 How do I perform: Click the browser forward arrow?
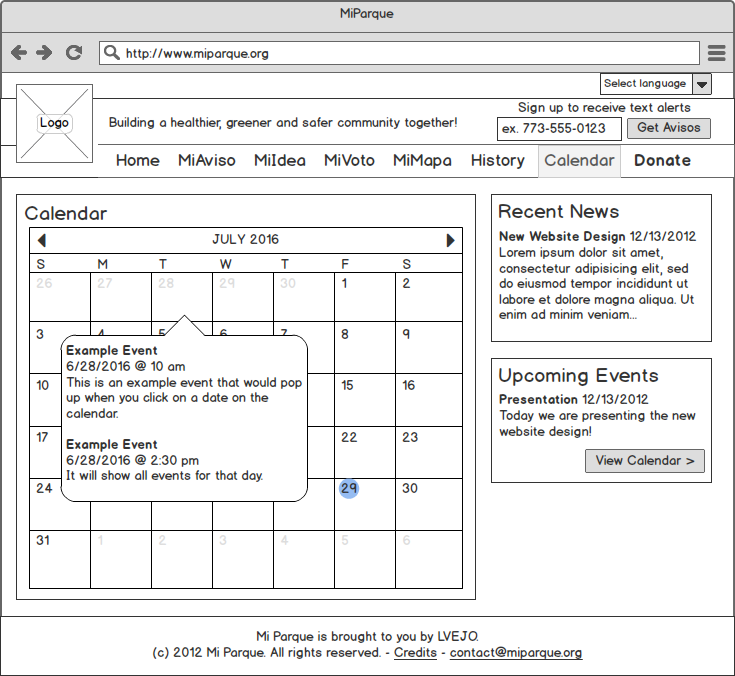pyautogui.click(x=44, y=53)
